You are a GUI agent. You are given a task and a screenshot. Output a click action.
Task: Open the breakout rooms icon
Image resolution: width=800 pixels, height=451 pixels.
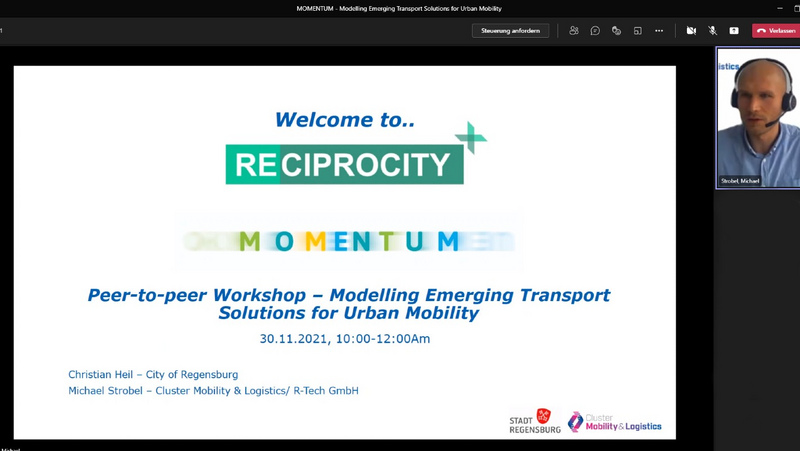tap(638, 31)
